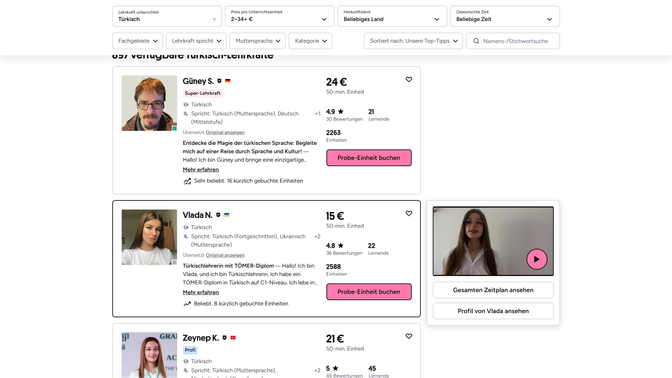Click Gesamten Zeitplan ansehen button
672x378 pixels.
point(493,290)
